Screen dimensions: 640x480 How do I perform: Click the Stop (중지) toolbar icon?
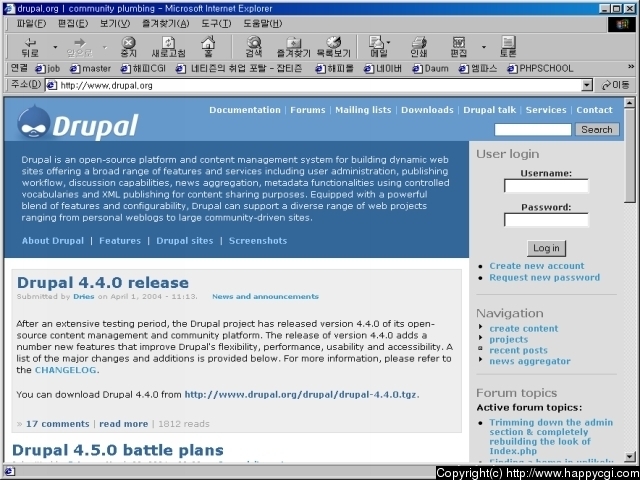[x=128, y=47]
